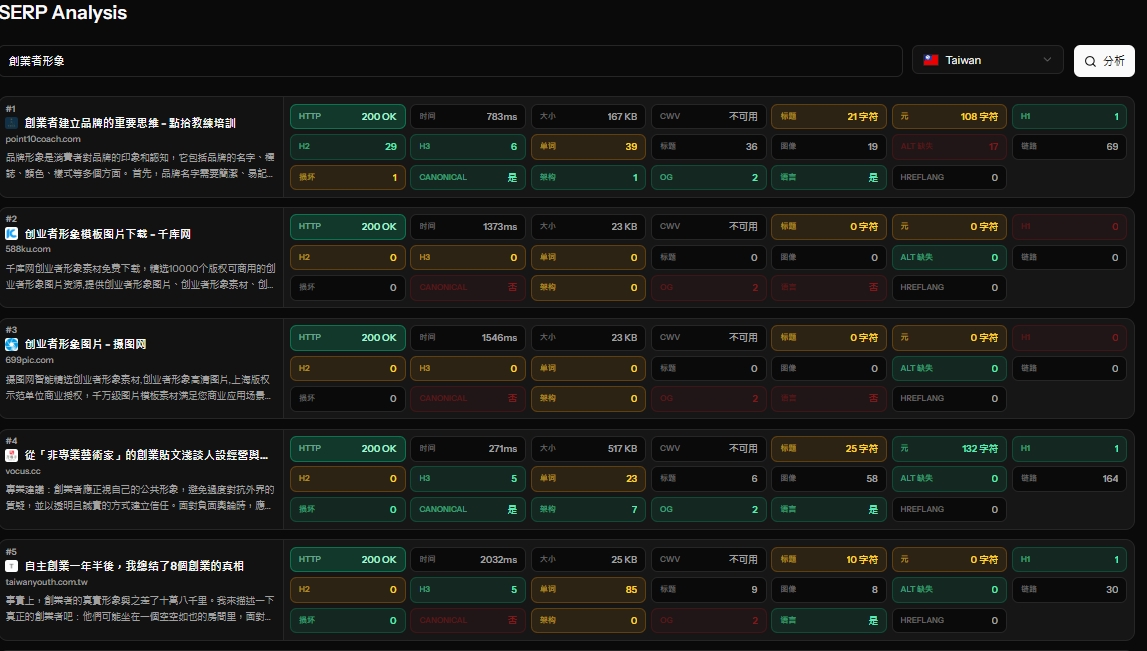Click HTTP 200 OK badge in result #1
This screenshot has width=1147, height=651.
coord(347,116)
